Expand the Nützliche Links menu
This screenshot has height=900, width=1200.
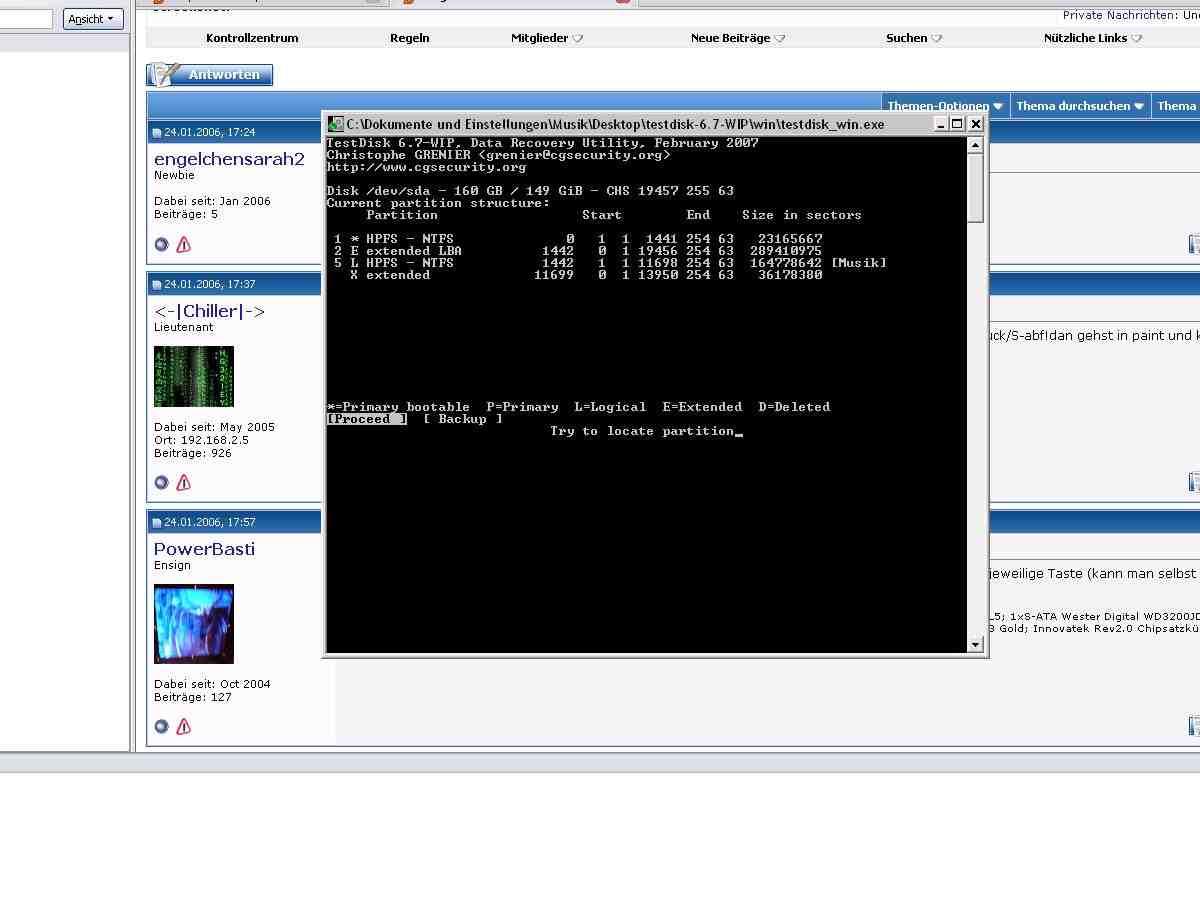[x=1093, y=38]
